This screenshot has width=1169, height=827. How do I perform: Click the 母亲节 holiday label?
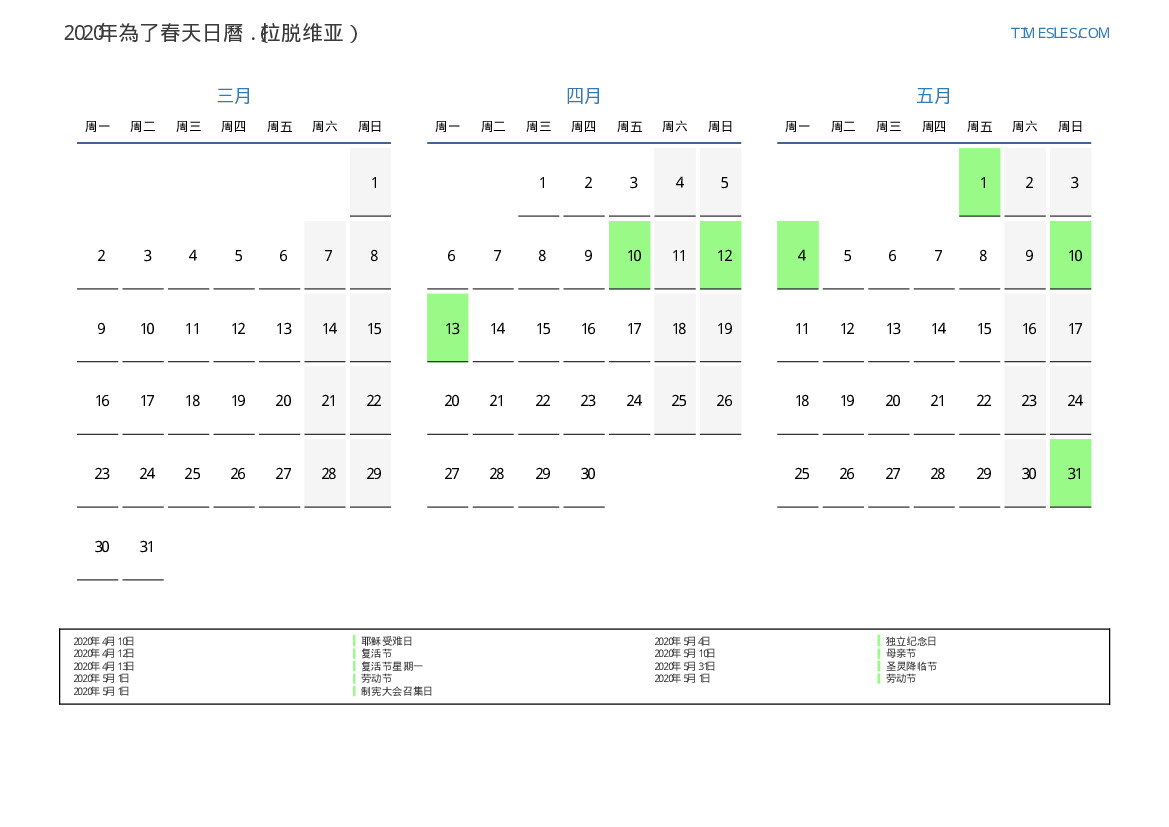901,653
